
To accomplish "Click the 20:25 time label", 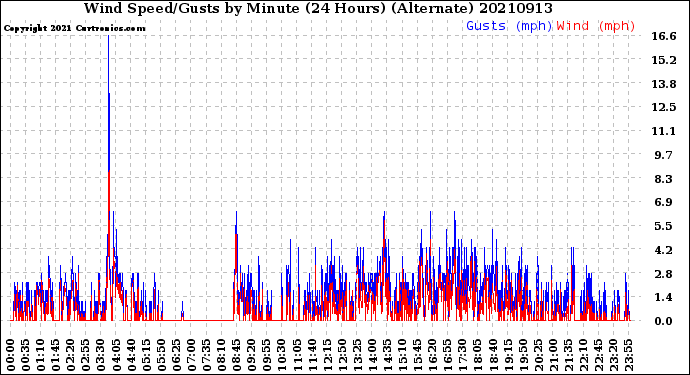I will 538,355.
